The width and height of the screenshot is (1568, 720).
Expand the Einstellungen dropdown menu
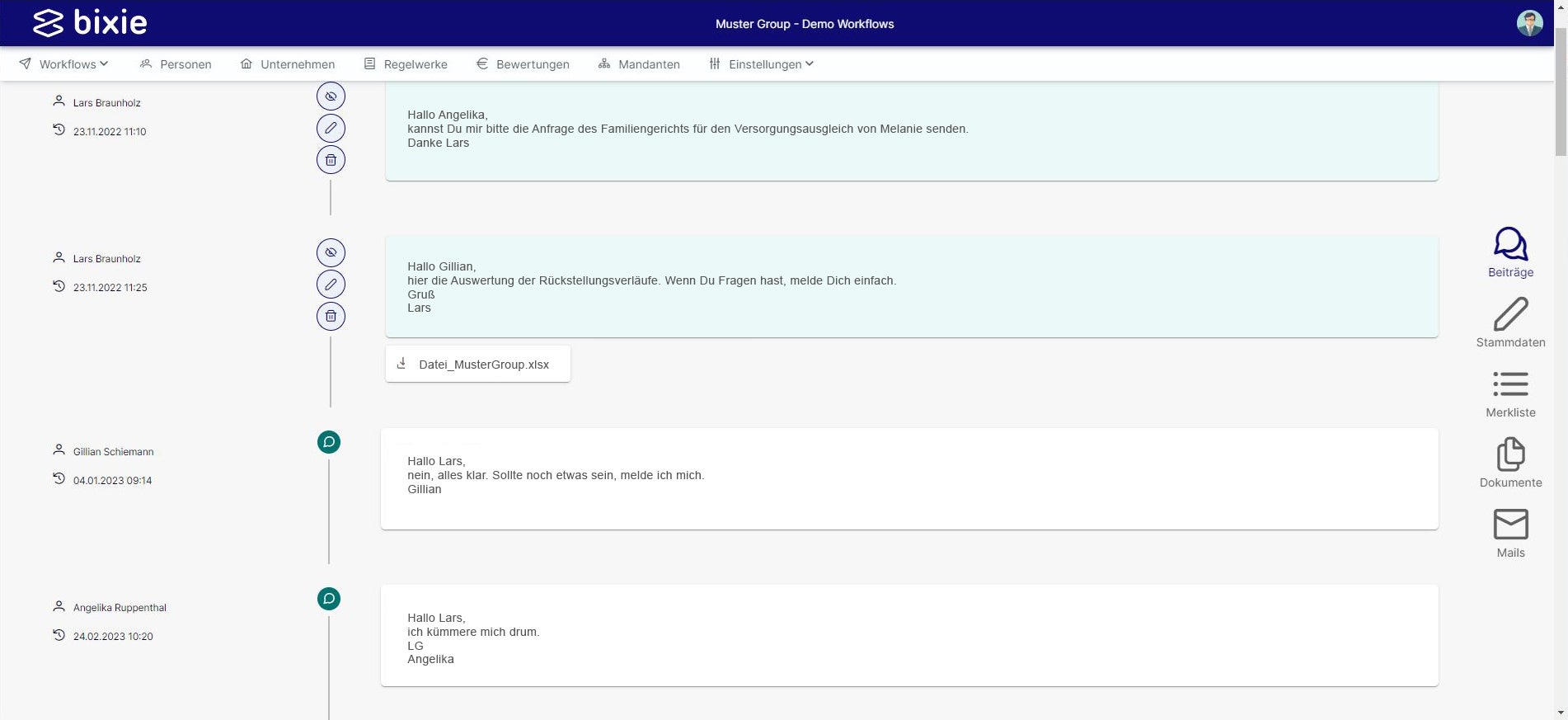click(x=762, y=64)
